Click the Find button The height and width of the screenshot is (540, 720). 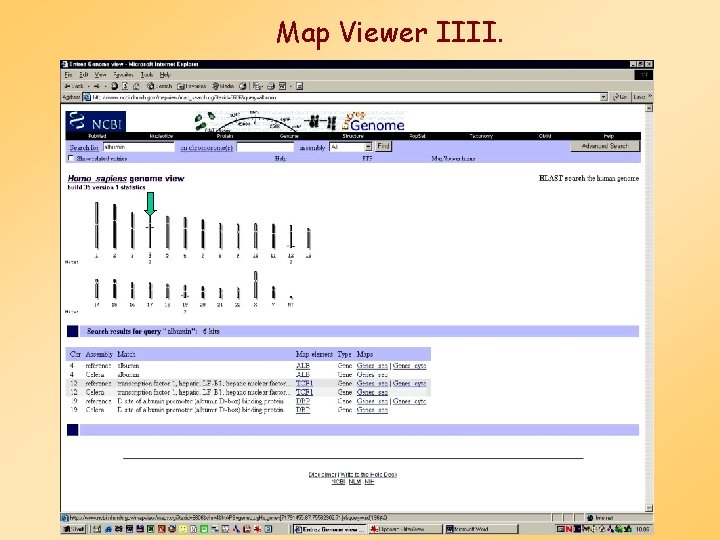tap(383, 146)
